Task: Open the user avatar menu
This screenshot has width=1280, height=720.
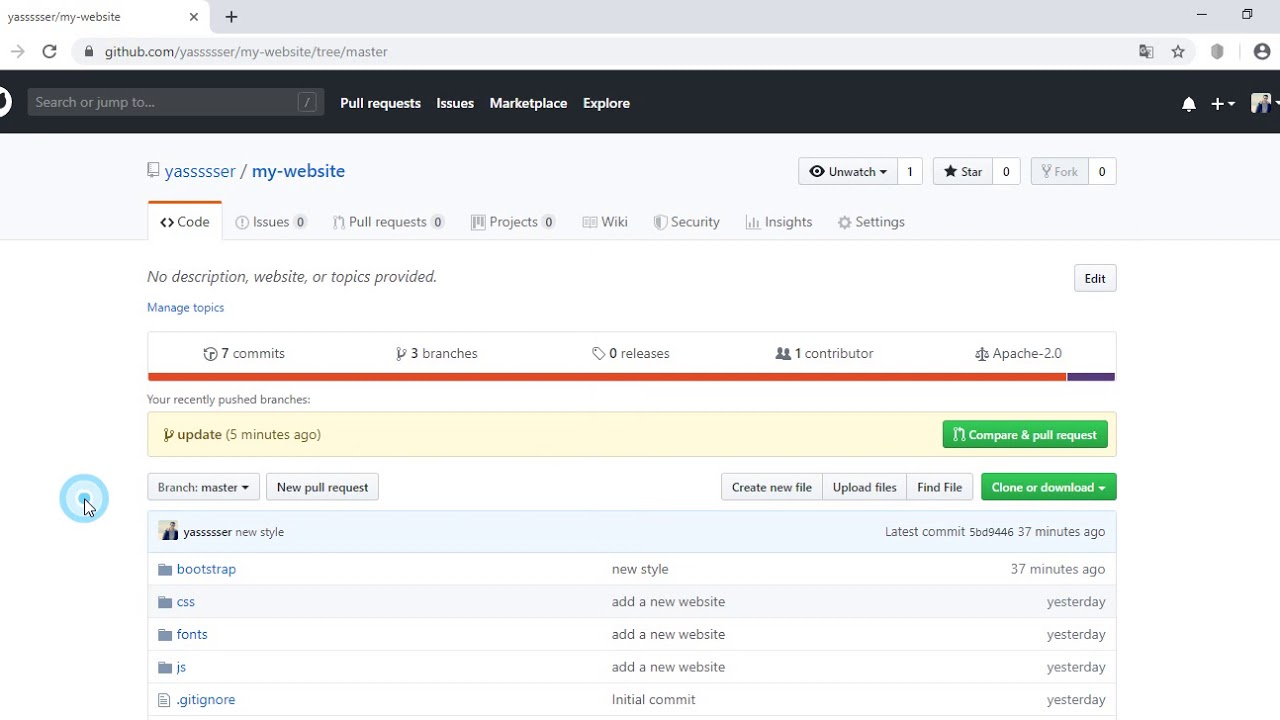Action: tap(1264, 103)
